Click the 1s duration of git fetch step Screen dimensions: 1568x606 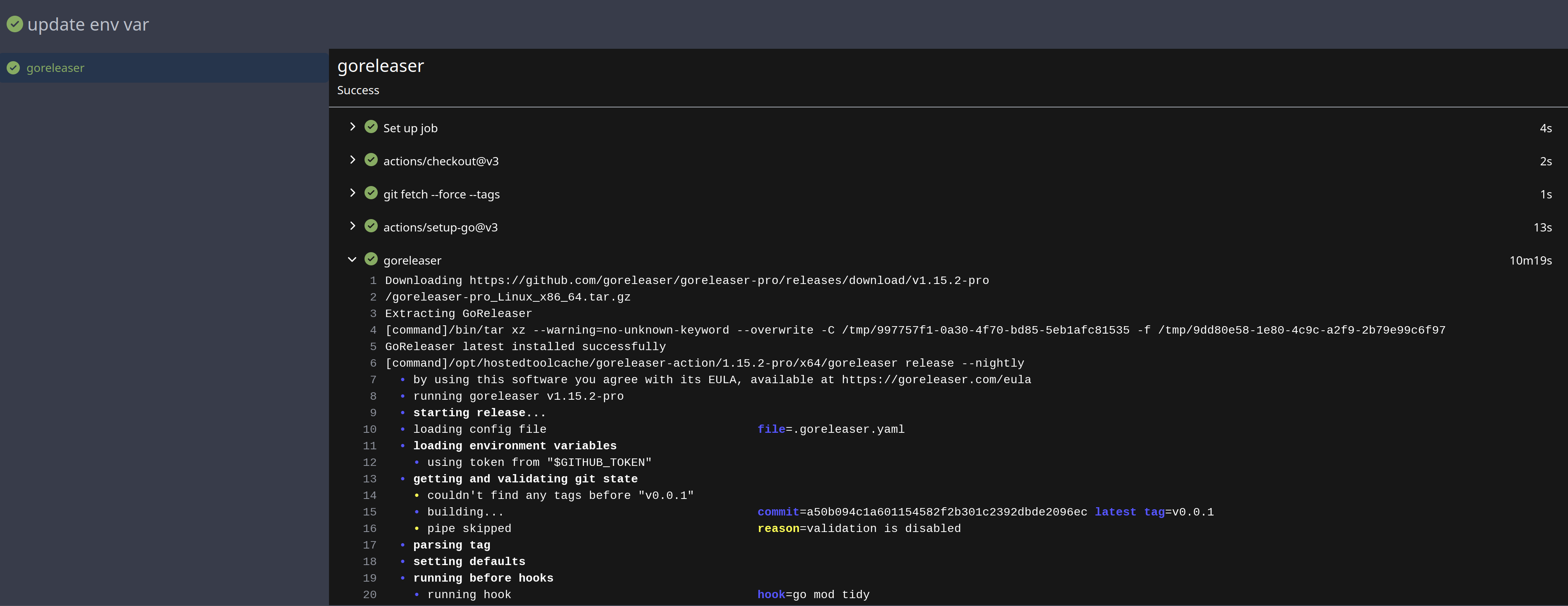1546,194
